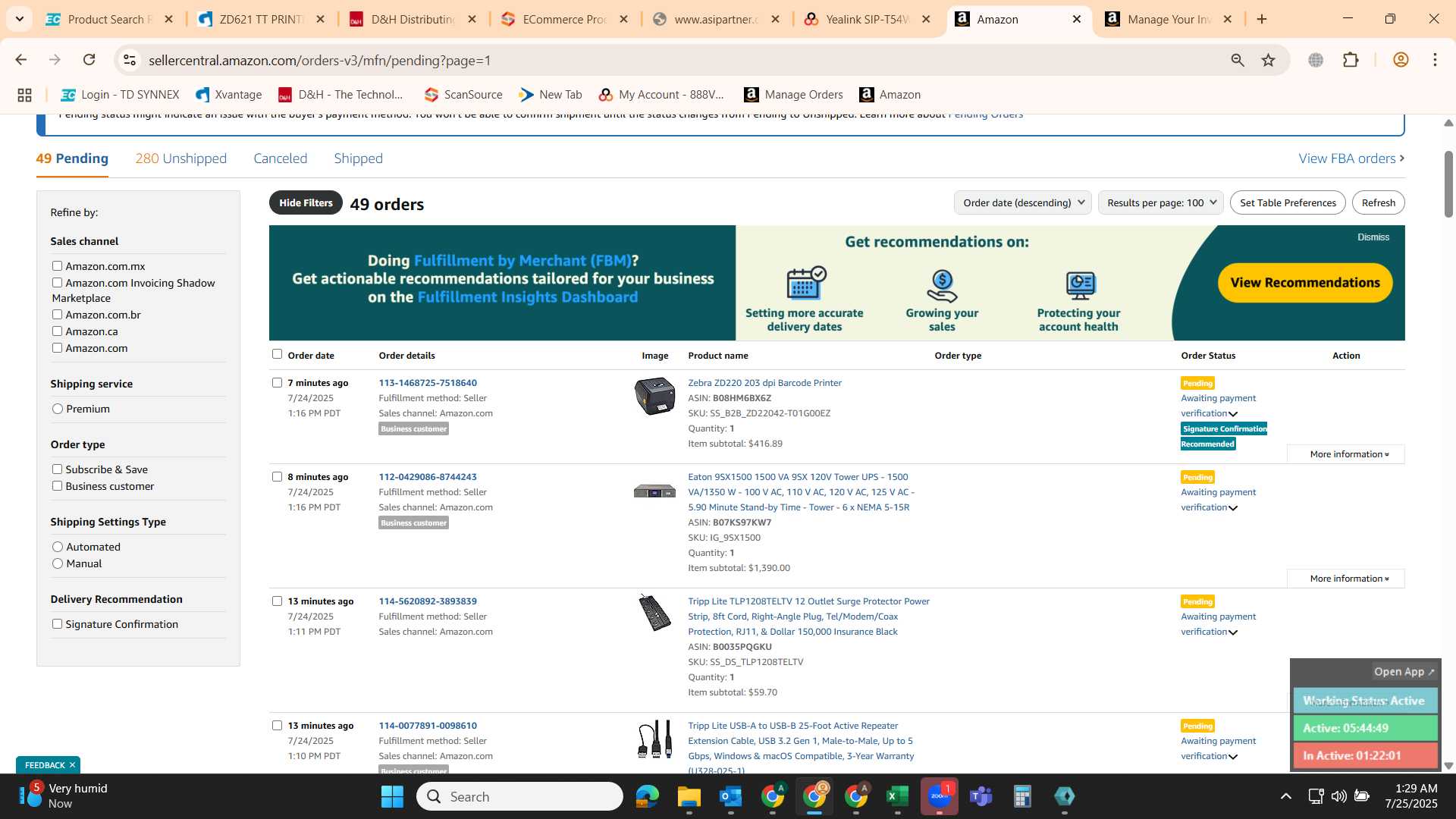
Task: Check the Amazon.com.br sales channel filter
Action: 57,315
